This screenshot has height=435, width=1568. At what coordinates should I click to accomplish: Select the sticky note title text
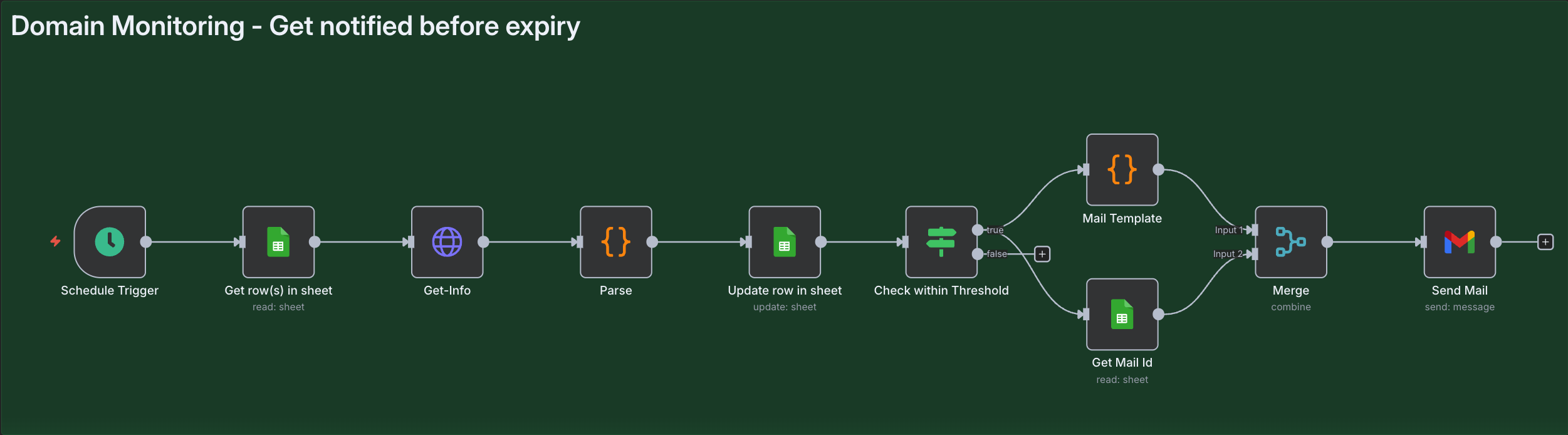click(295, 26)
